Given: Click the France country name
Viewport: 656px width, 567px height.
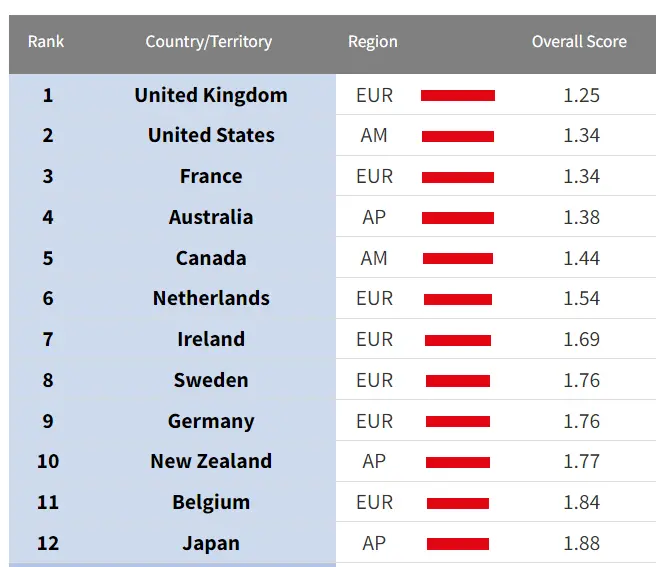Looking at the screenshot, I should (211, 177).
